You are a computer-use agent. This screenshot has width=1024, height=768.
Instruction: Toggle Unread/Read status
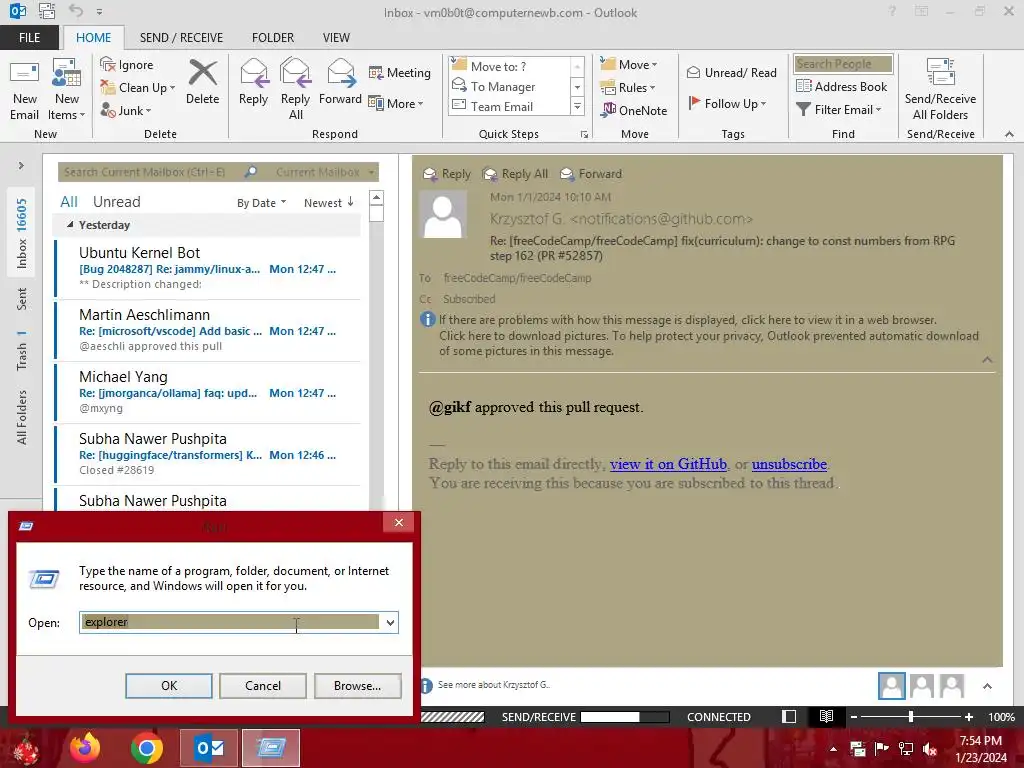pyautogui.click(x=732, y=72)
